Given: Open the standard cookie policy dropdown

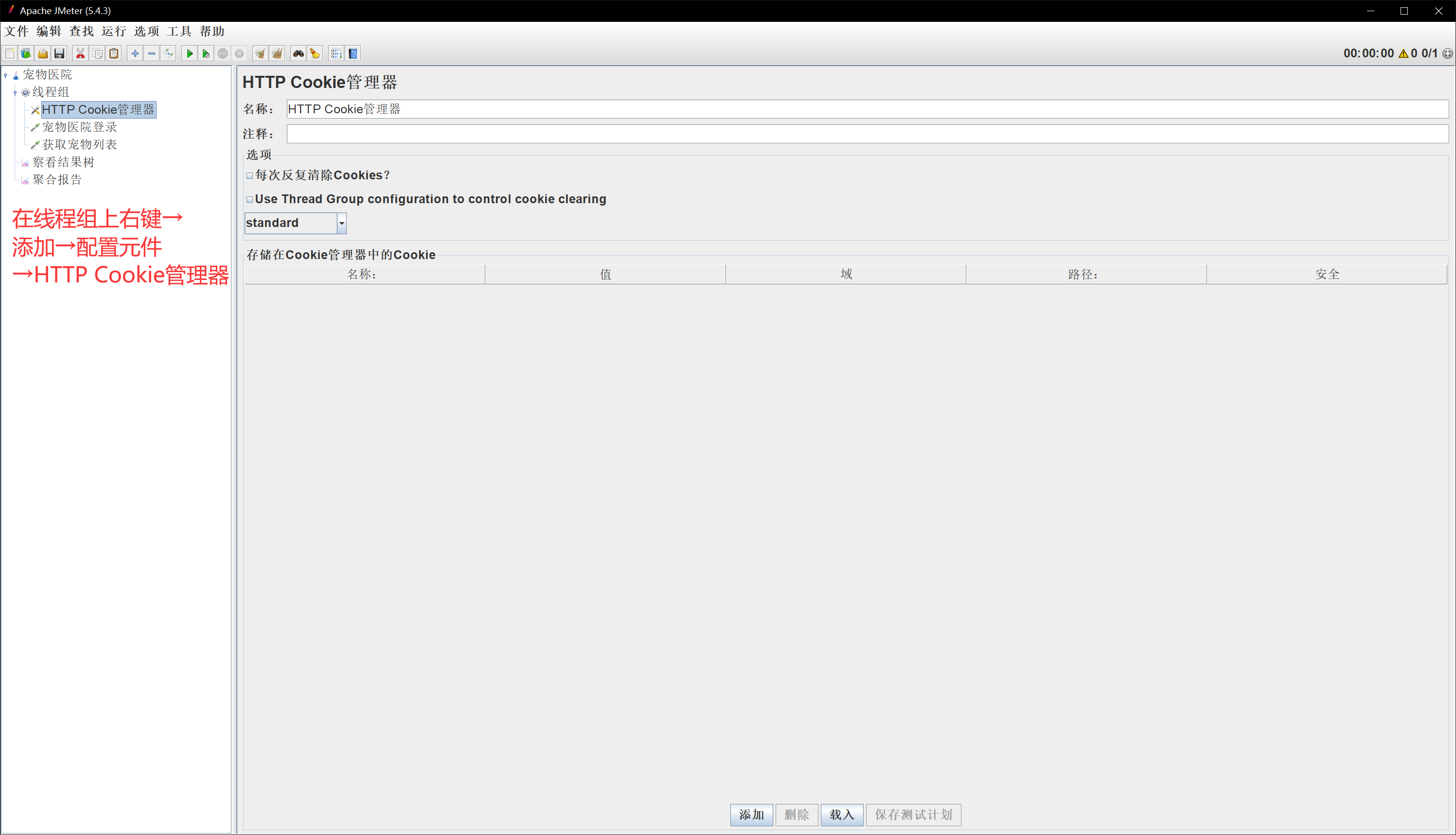Looking at the screenshot, I should 341,223.
